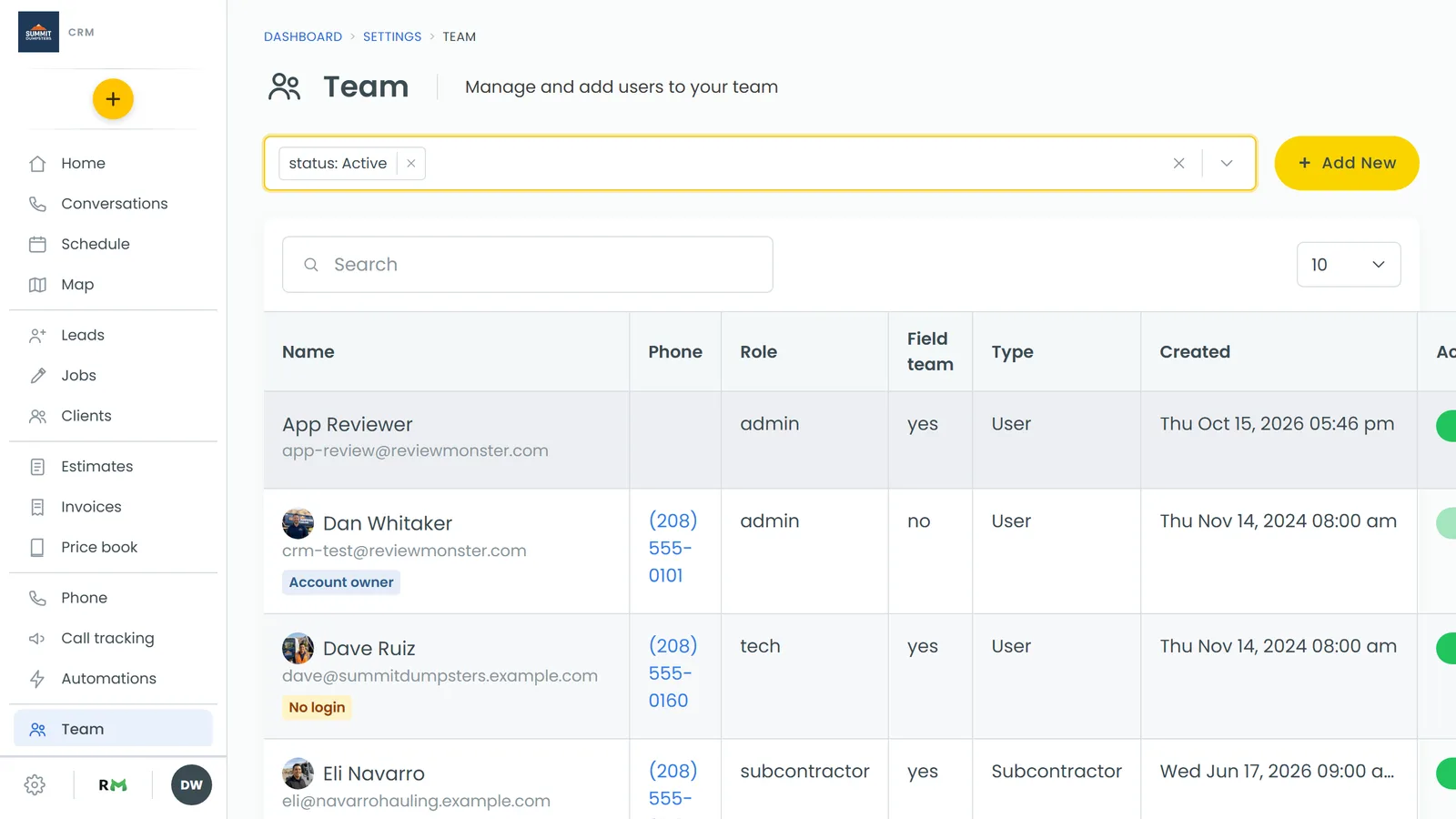The width and height of the screenshot is (1456, 819).
Task: Open Phone in the sidebar
Action: (113, 598)
